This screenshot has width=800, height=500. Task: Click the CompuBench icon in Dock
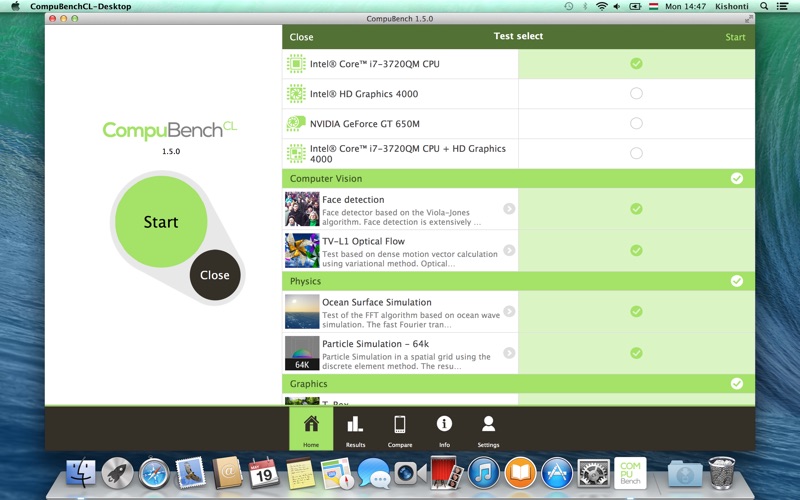630,472
